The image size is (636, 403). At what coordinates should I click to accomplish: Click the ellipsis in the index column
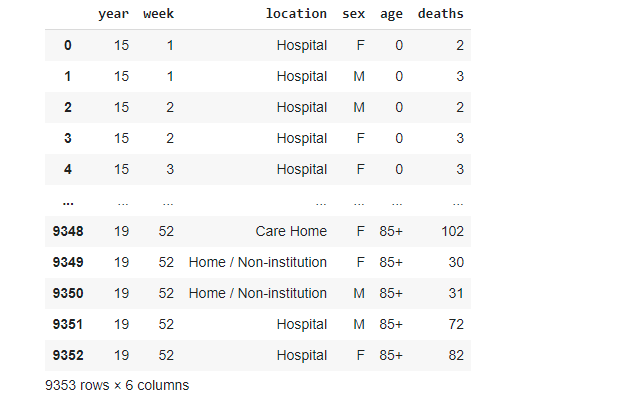pos(68,203)
